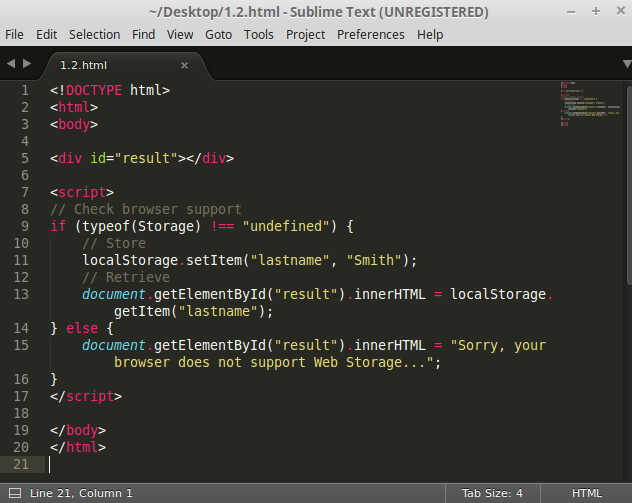
Task: Click the "undefined" string literal
Action: (286, 226)
